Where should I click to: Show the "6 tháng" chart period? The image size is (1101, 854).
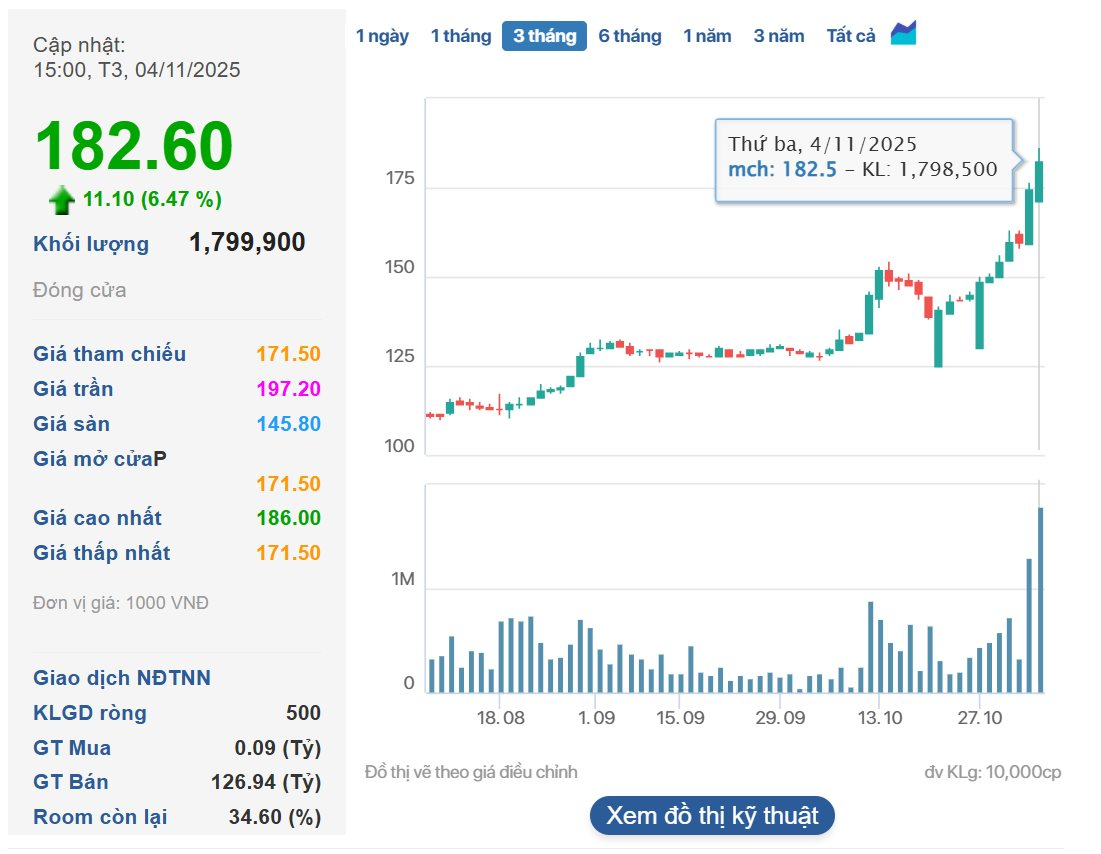coord(630,36)
